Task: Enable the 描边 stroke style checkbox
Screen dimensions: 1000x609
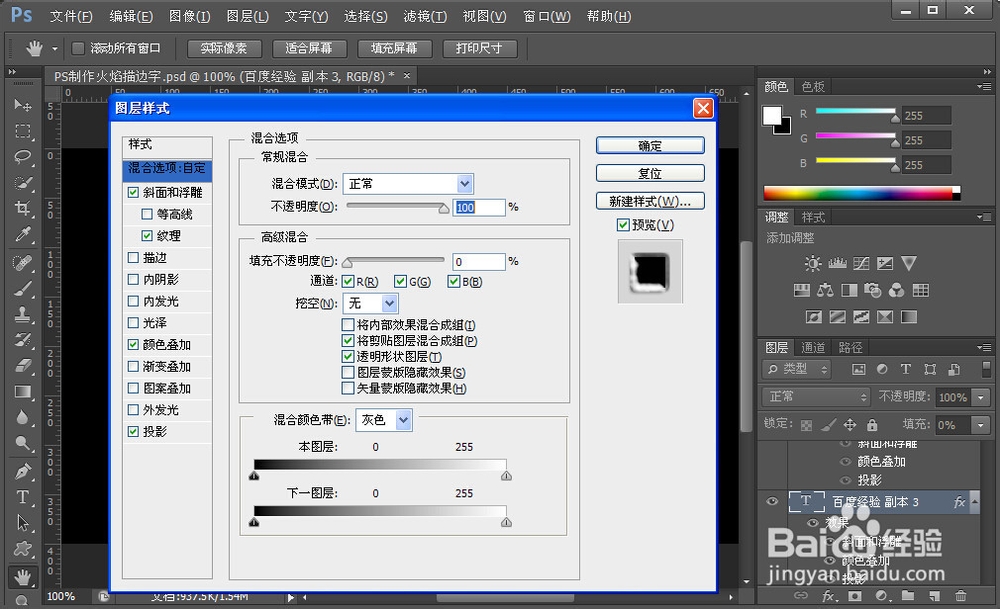Action: tap(133, 258)
